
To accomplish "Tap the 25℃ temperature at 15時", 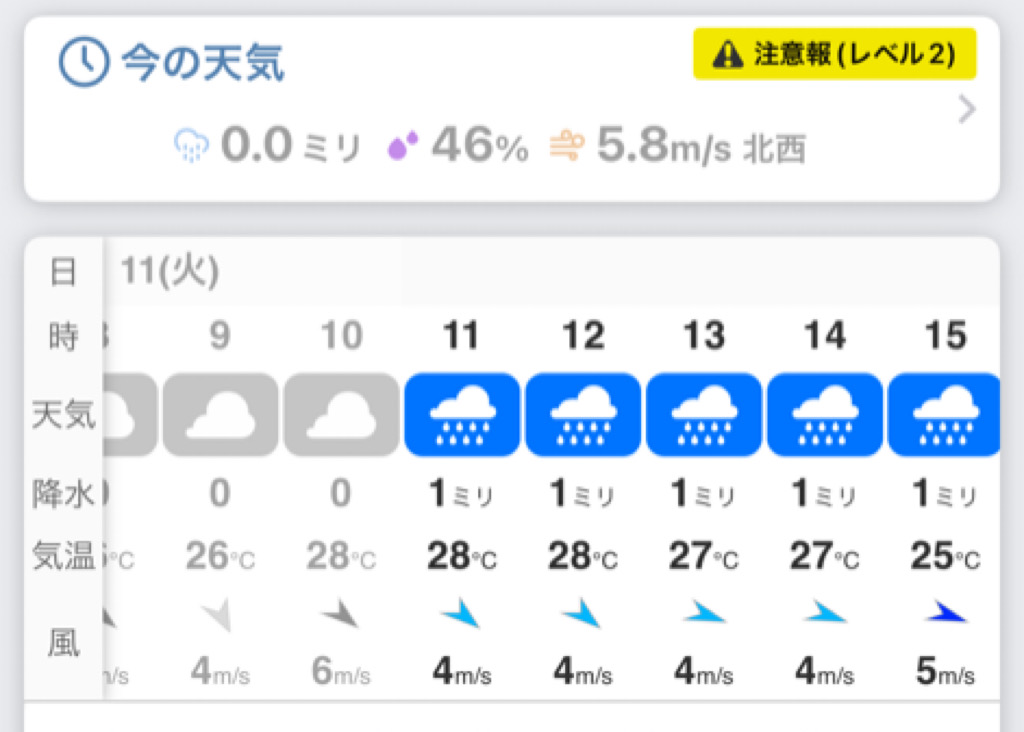I will 945,556.
